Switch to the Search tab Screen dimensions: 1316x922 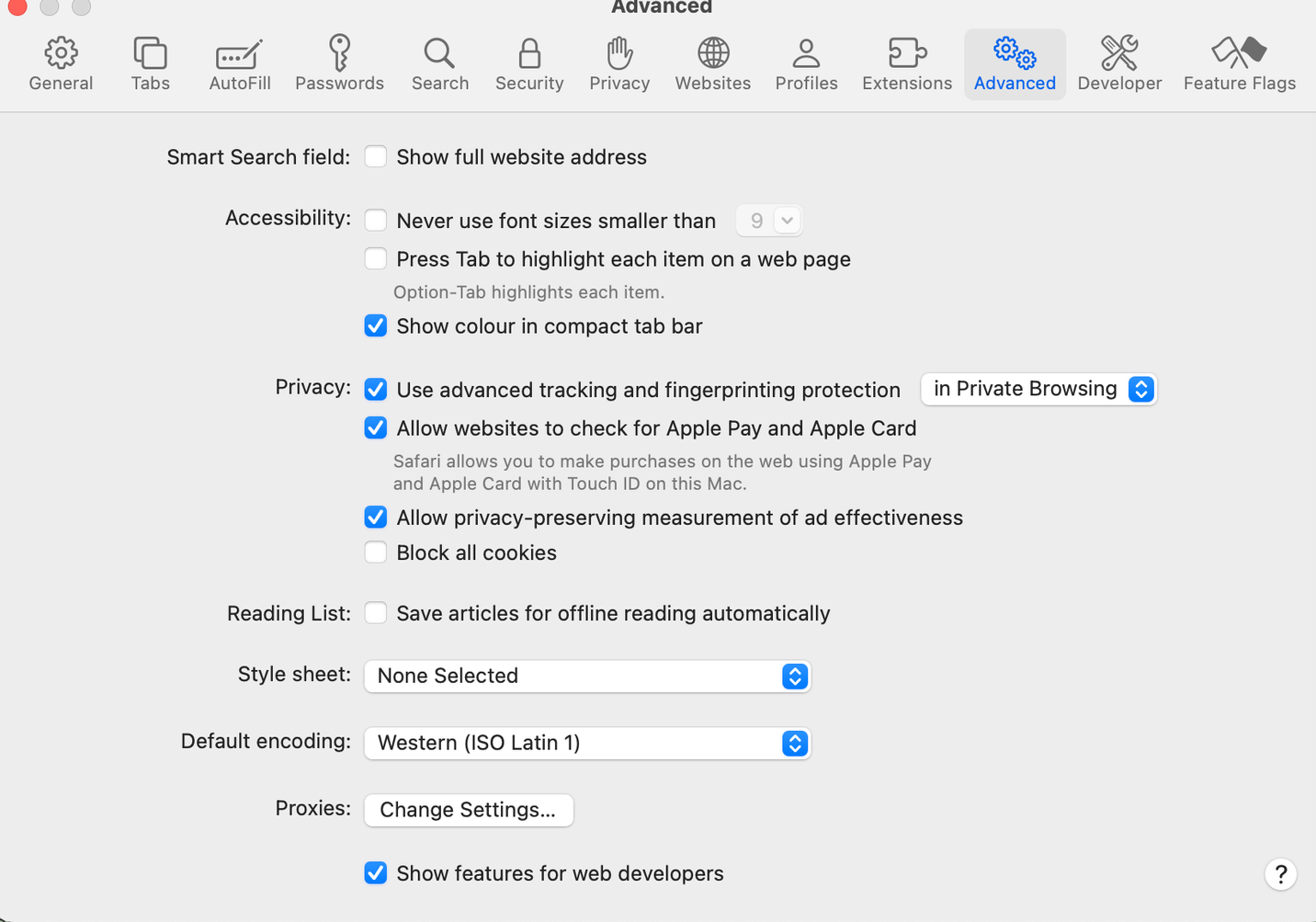click(x=439, y=62)
